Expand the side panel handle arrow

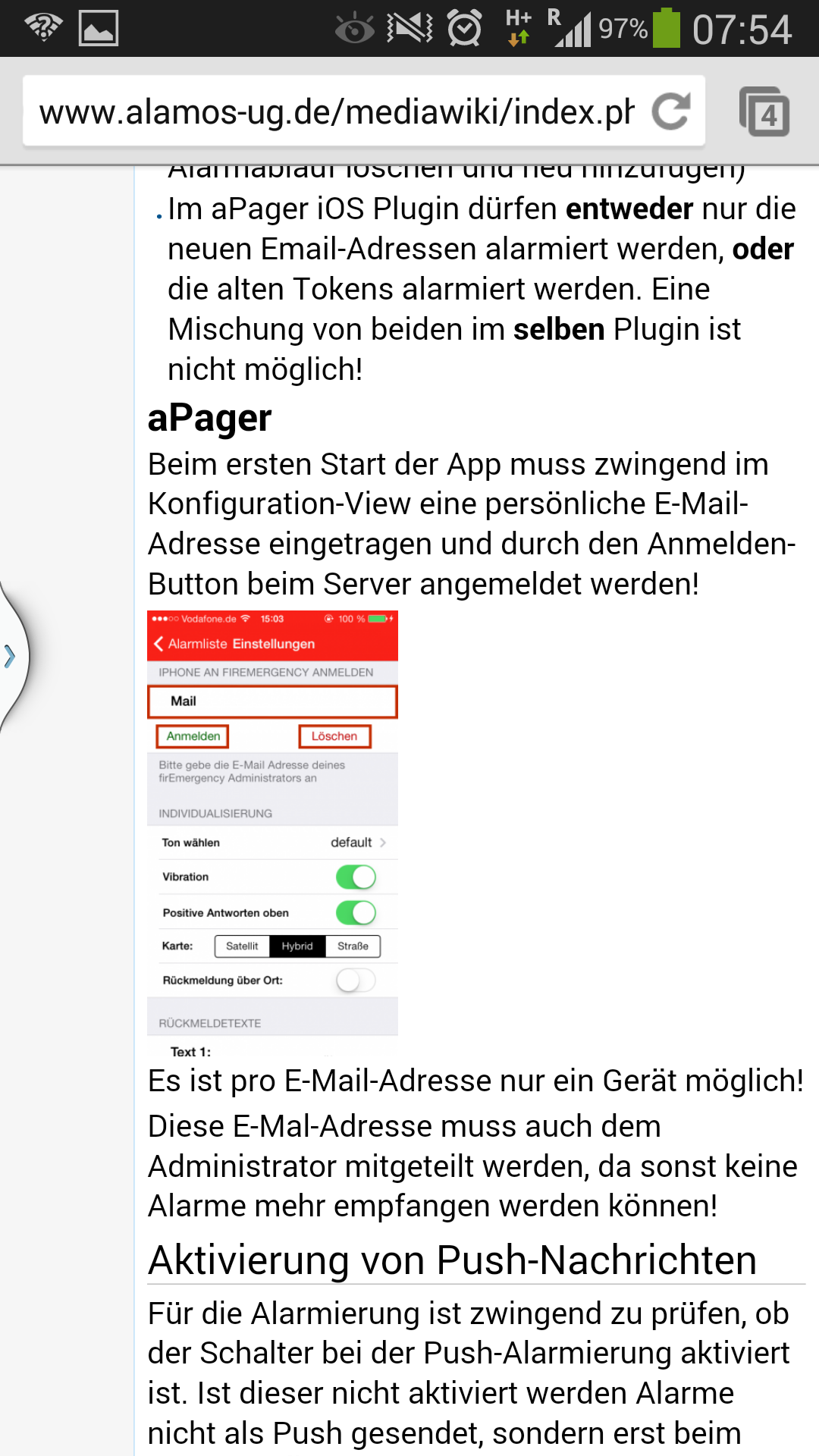(11, 656)
